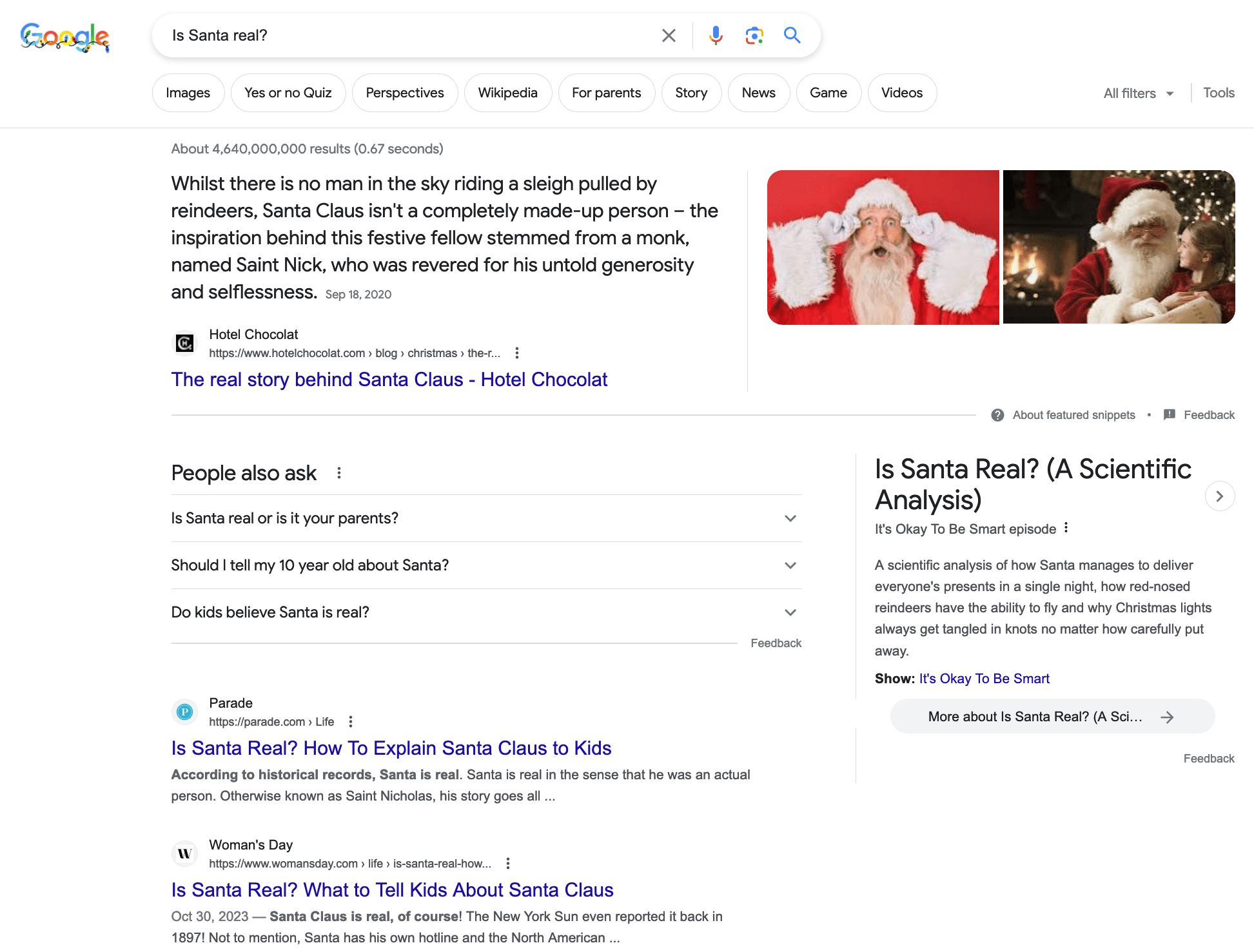Click the Parade site name
The height and width of the screenshot is (952, 1254).
(231, 703)
